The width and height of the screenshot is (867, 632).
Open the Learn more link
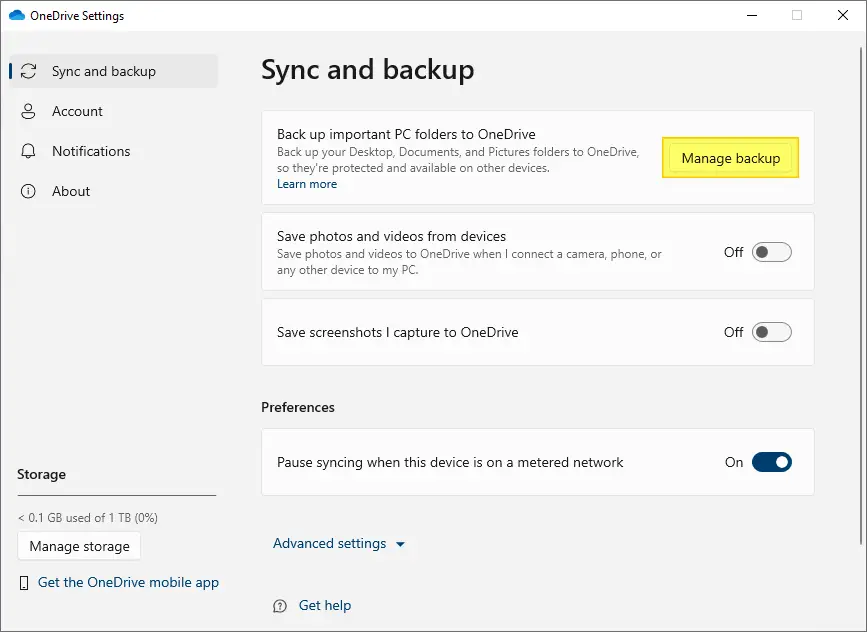coord(307,184)
